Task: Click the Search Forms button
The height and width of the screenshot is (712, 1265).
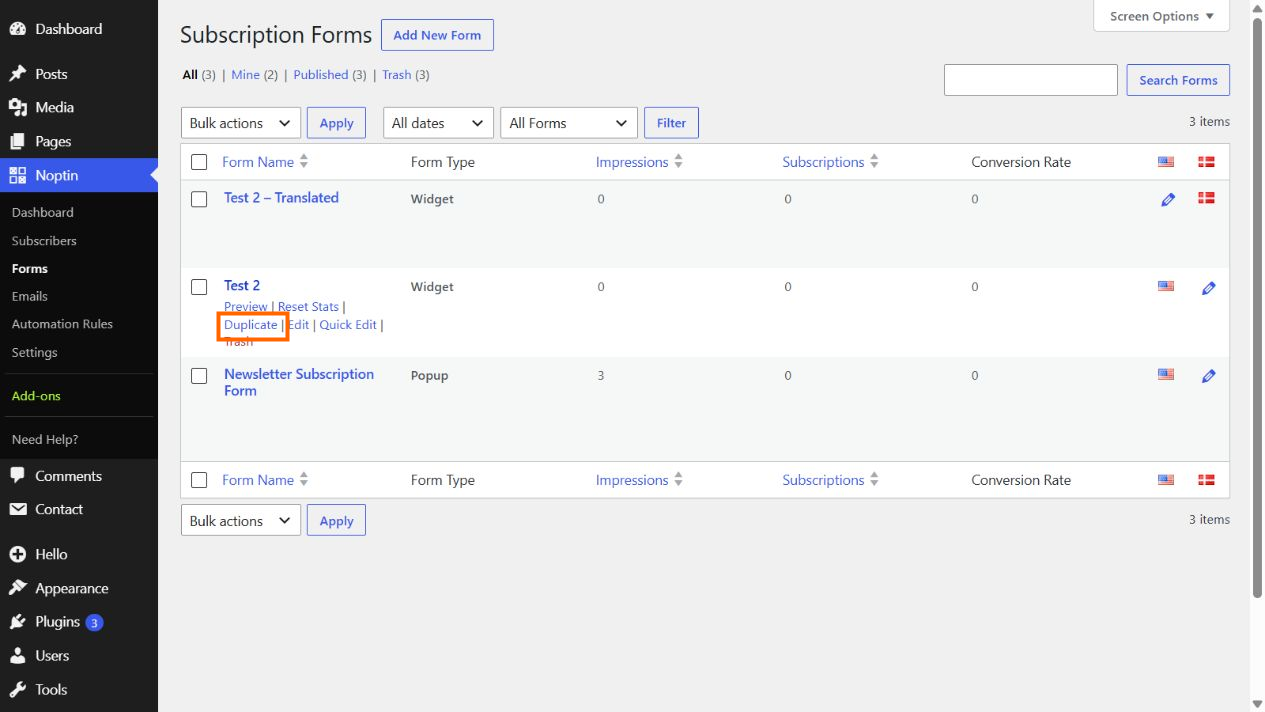Action: 1178,80
